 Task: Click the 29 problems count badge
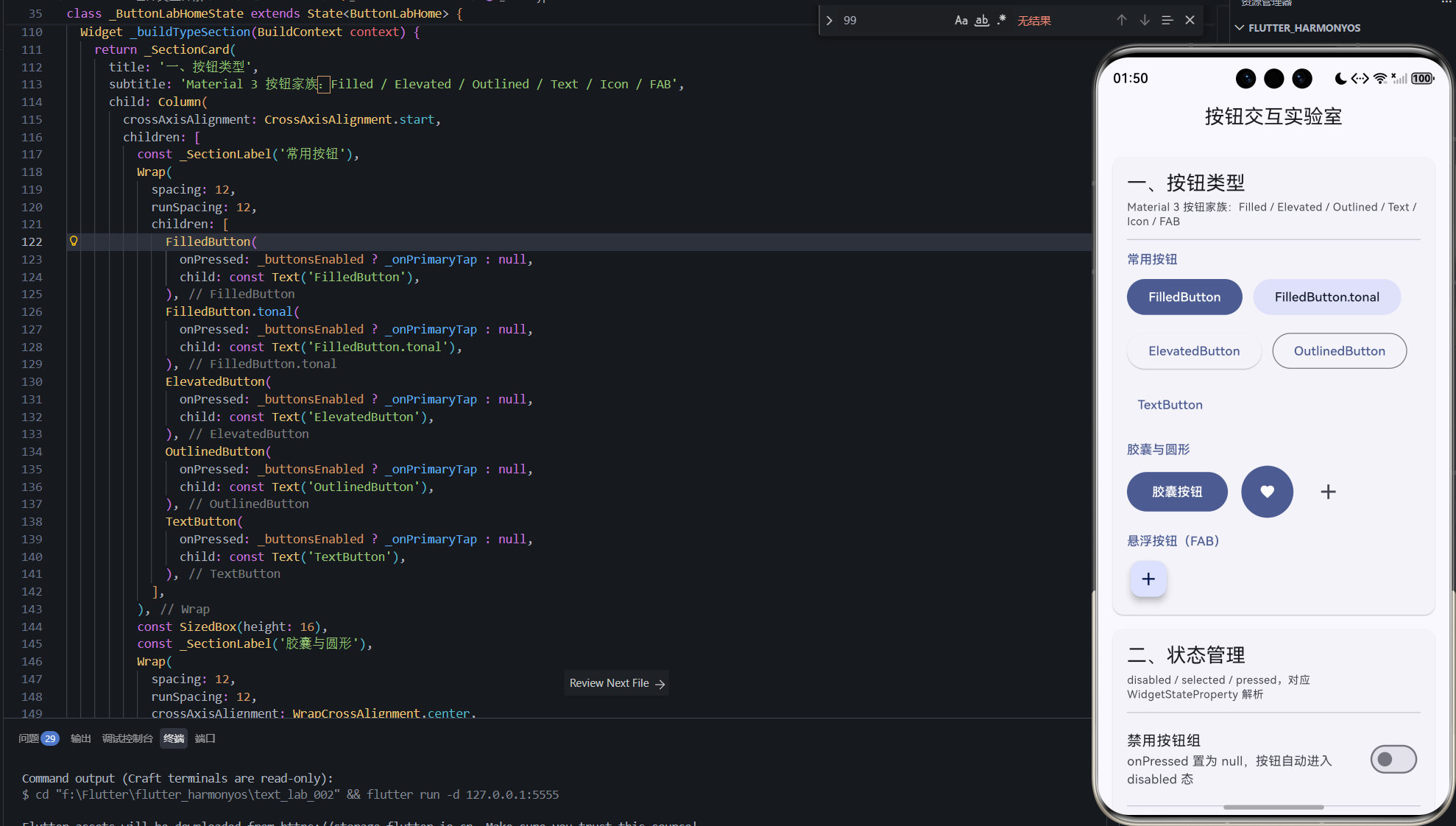[50, 738]
